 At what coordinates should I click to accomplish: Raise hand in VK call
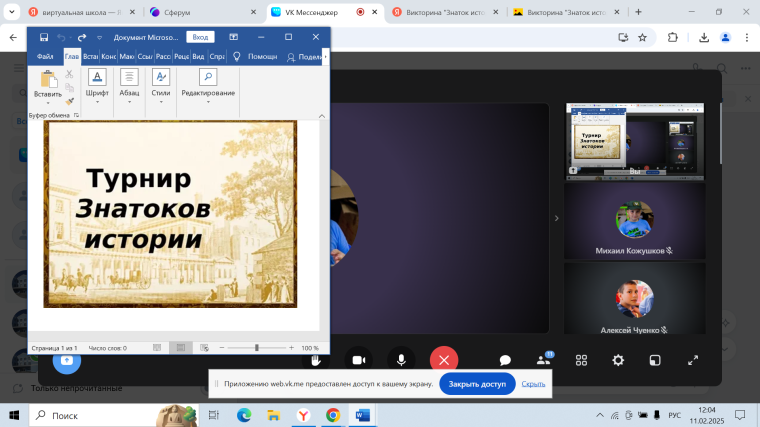tap(316, 361)
